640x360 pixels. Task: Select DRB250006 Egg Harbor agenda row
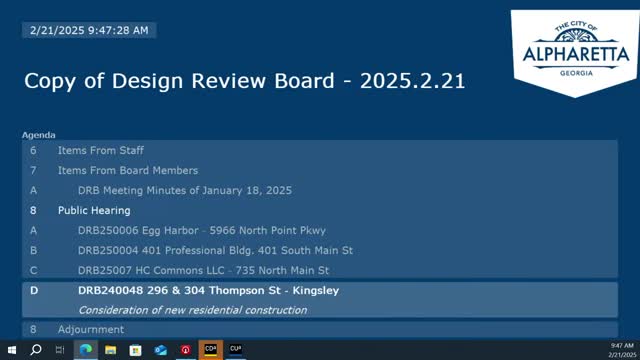[320, 230]
